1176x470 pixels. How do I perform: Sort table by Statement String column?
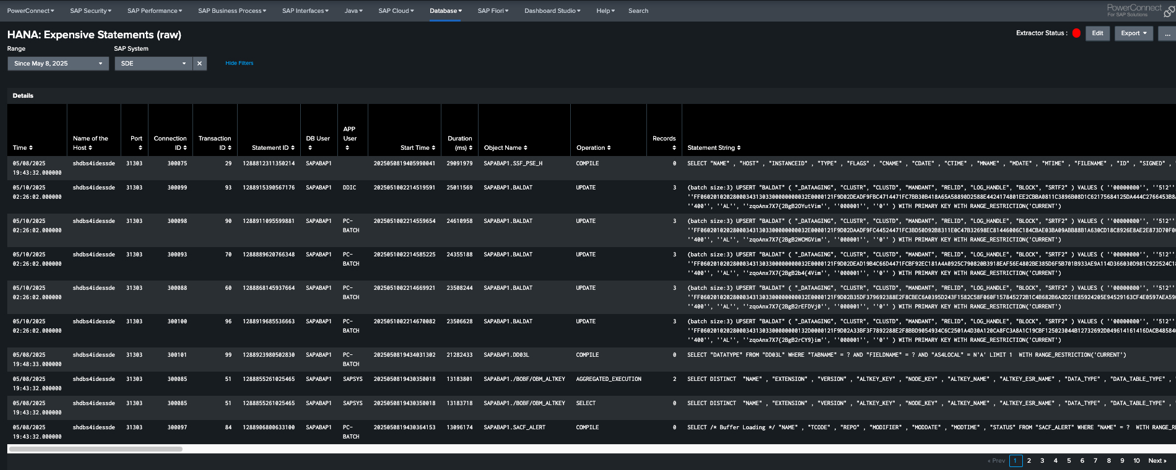pyautogui.click(x=715, y=148)
